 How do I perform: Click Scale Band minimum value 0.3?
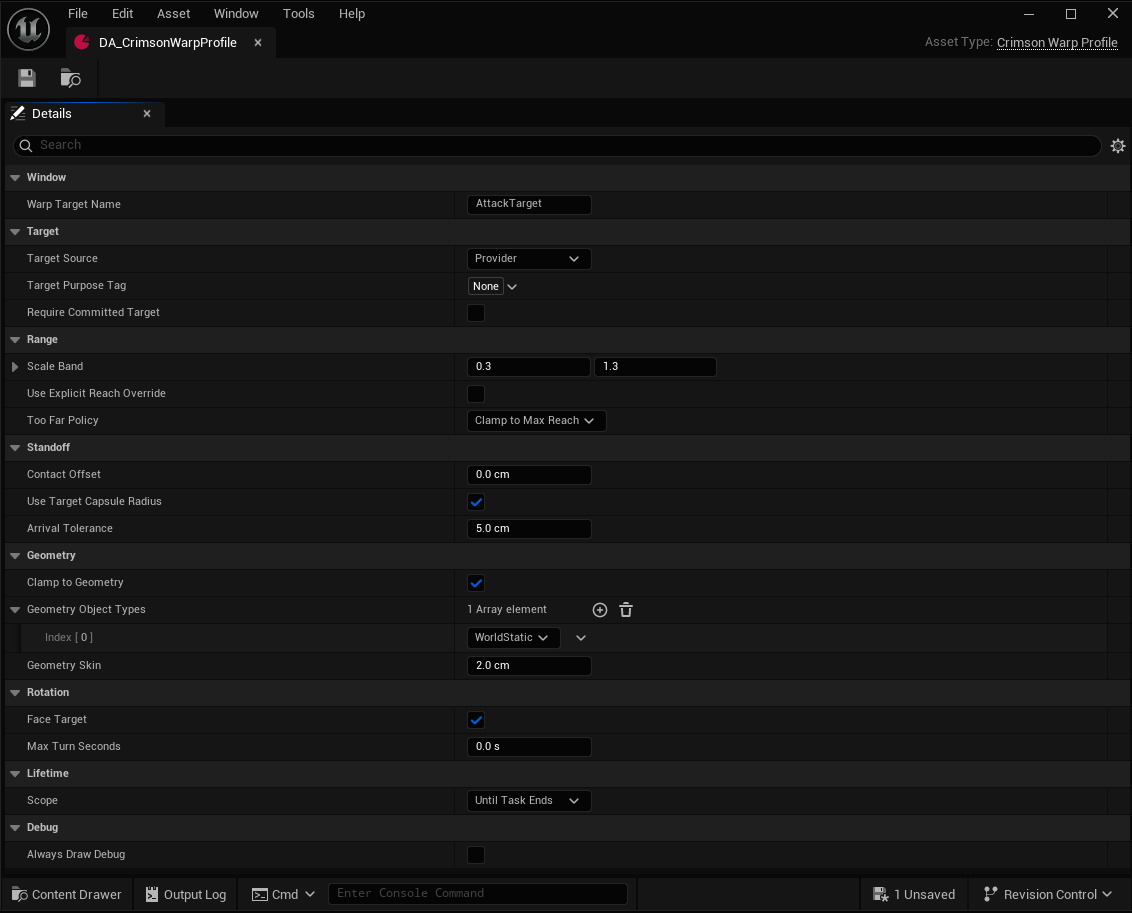pyautogui.click(x=528, y=367)
